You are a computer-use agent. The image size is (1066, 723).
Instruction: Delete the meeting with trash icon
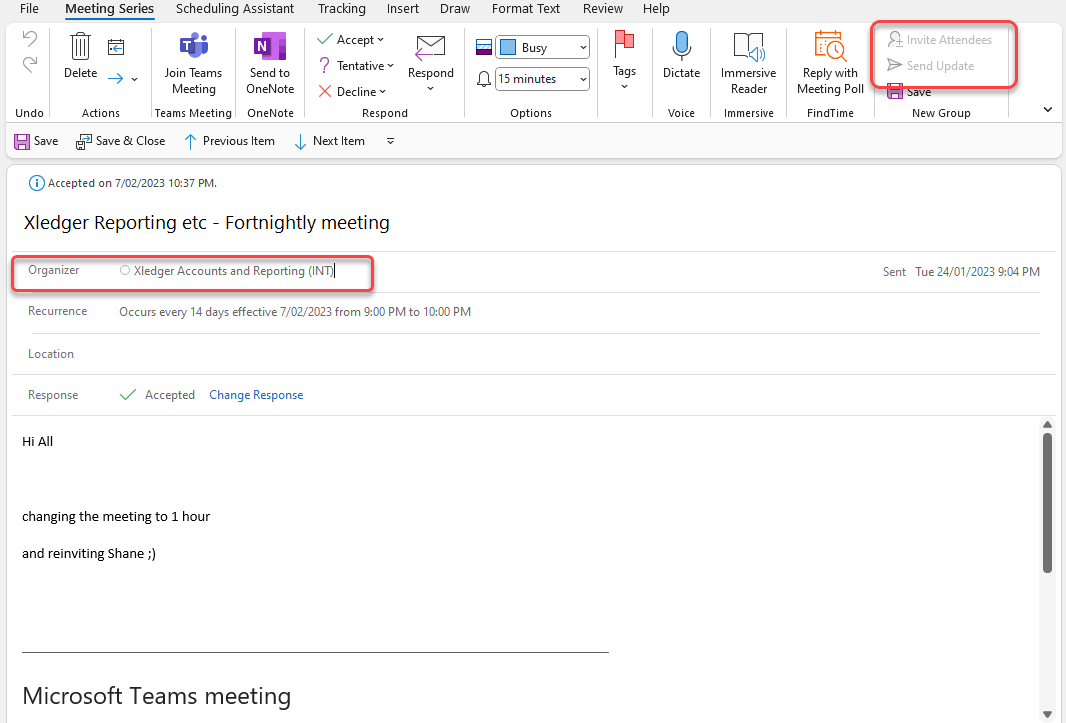point(80,55)
